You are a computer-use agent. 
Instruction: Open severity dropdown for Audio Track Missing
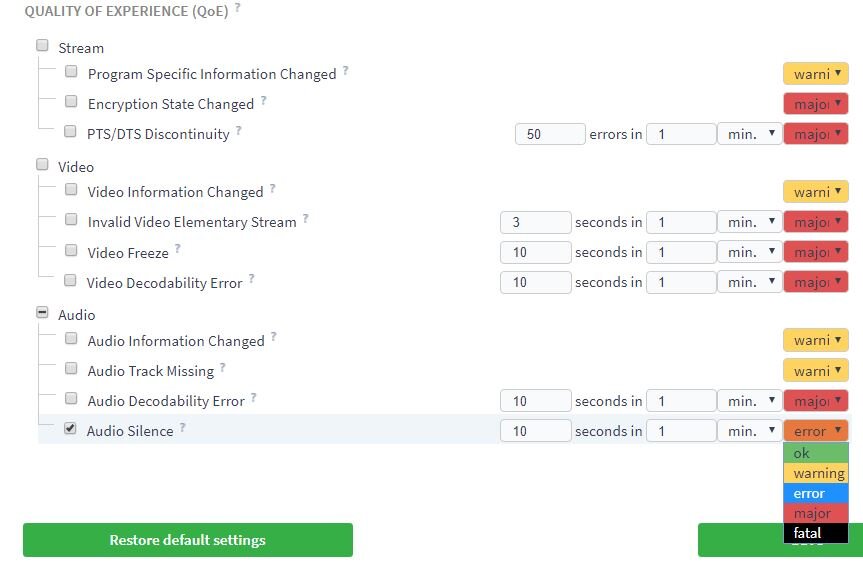(x=815, y=370)
